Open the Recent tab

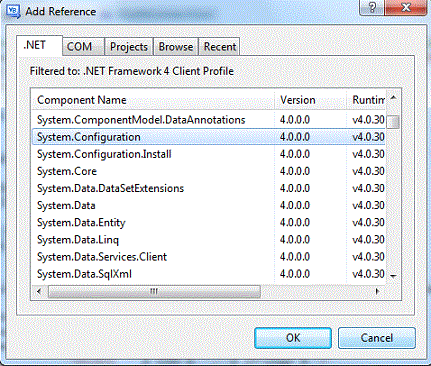point(219,46)
